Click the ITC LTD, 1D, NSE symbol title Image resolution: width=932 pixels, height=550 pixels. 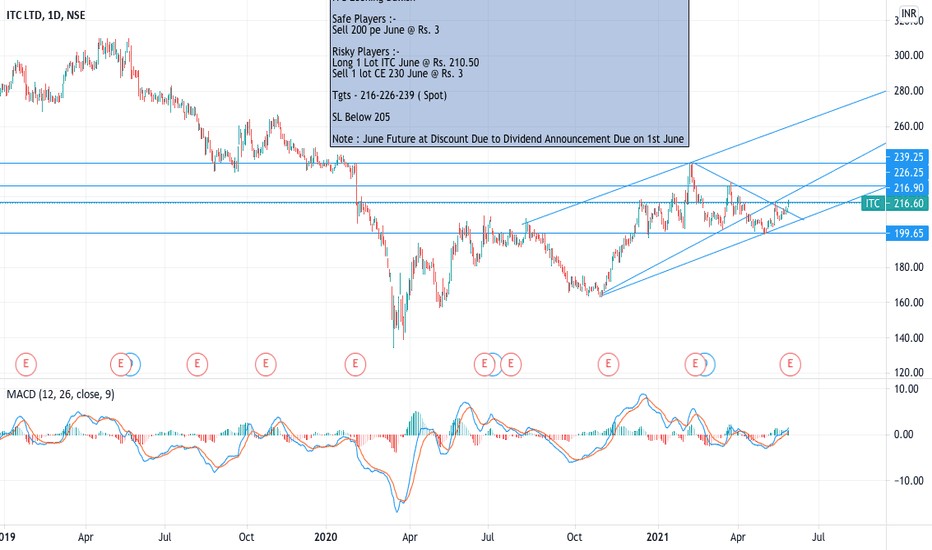46,15
